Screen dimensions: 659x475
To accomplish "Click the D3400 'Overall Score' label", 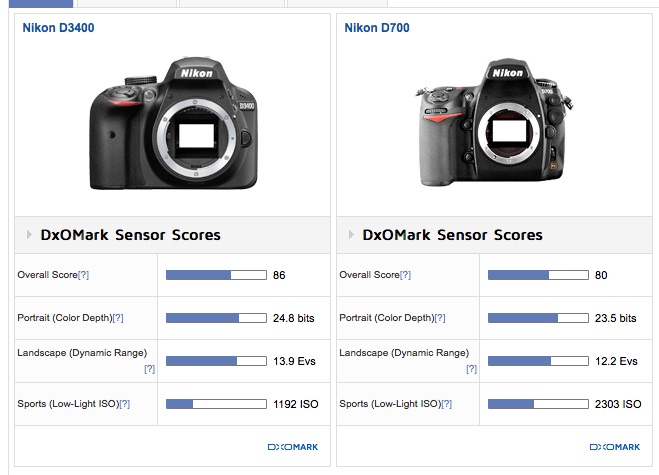I will coord(47,275).
